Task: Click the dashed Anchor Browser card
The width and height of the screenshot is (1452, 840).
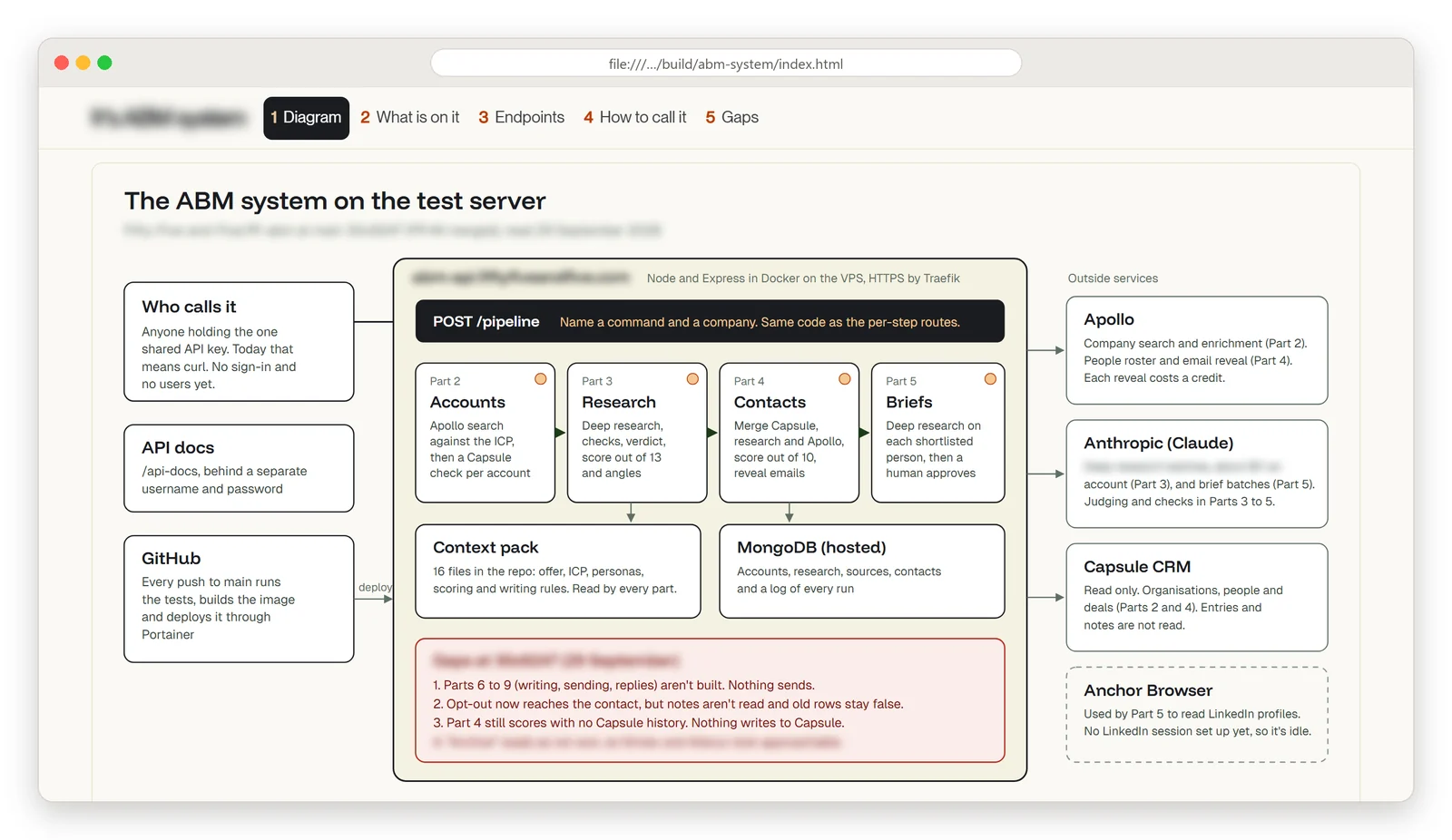Action: coord(1197,715)
